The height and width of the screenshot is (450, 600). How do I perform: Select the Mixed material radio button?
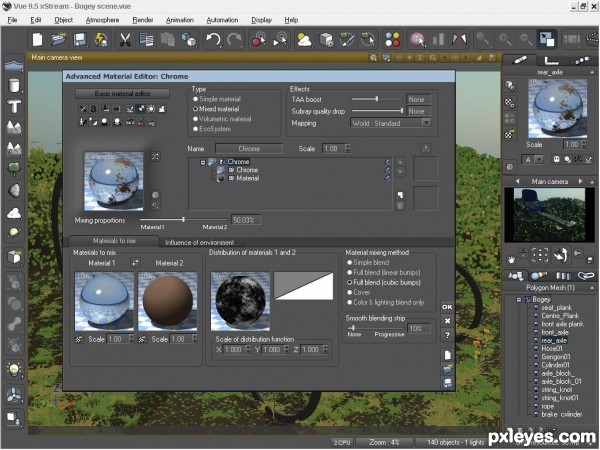[x=195, y=109]
